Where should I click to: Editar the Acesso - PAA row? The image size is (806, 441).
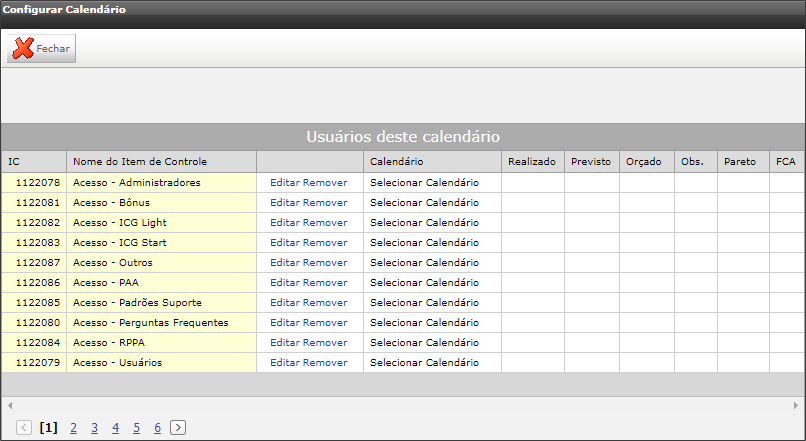[285, 283]
